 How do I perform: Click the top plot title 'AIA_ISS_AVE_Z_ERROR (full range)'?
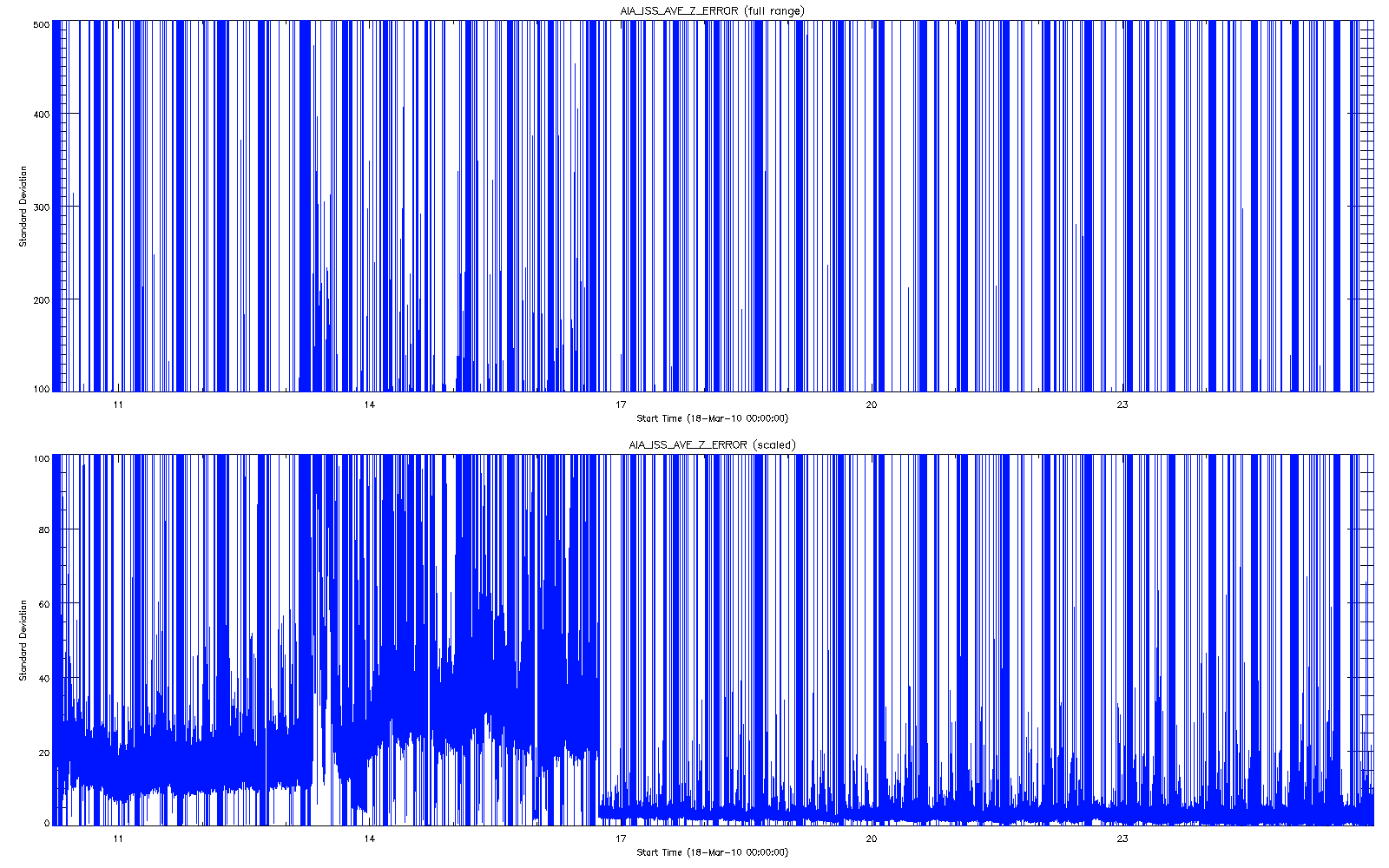click(712, 10)
